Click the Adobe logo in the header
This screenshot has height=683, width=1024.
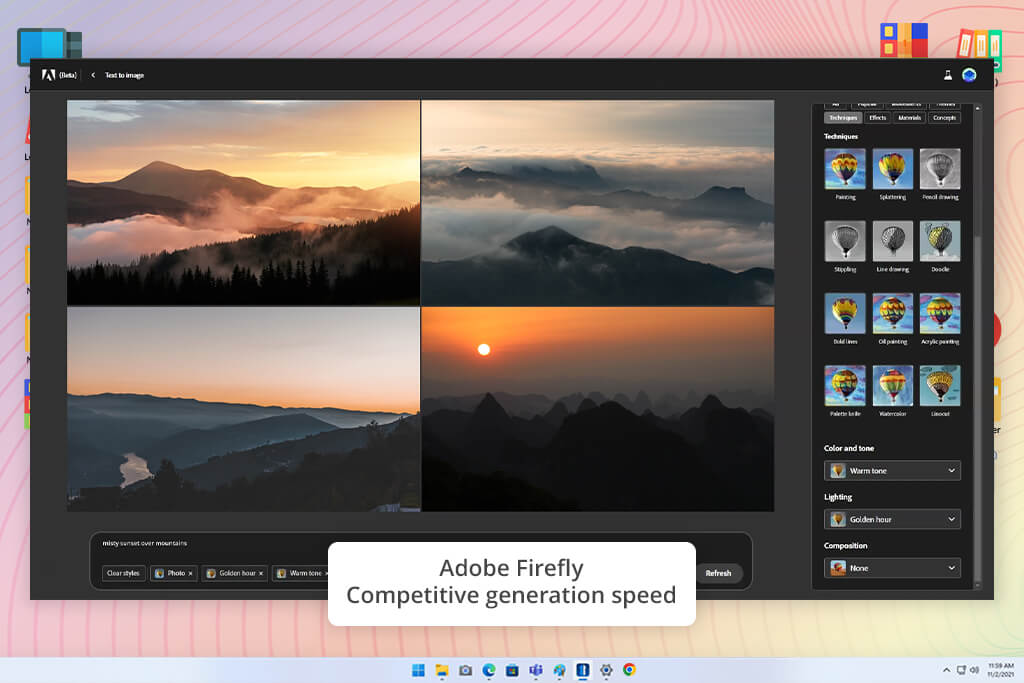pyautogui.click(x=48, y=75)
